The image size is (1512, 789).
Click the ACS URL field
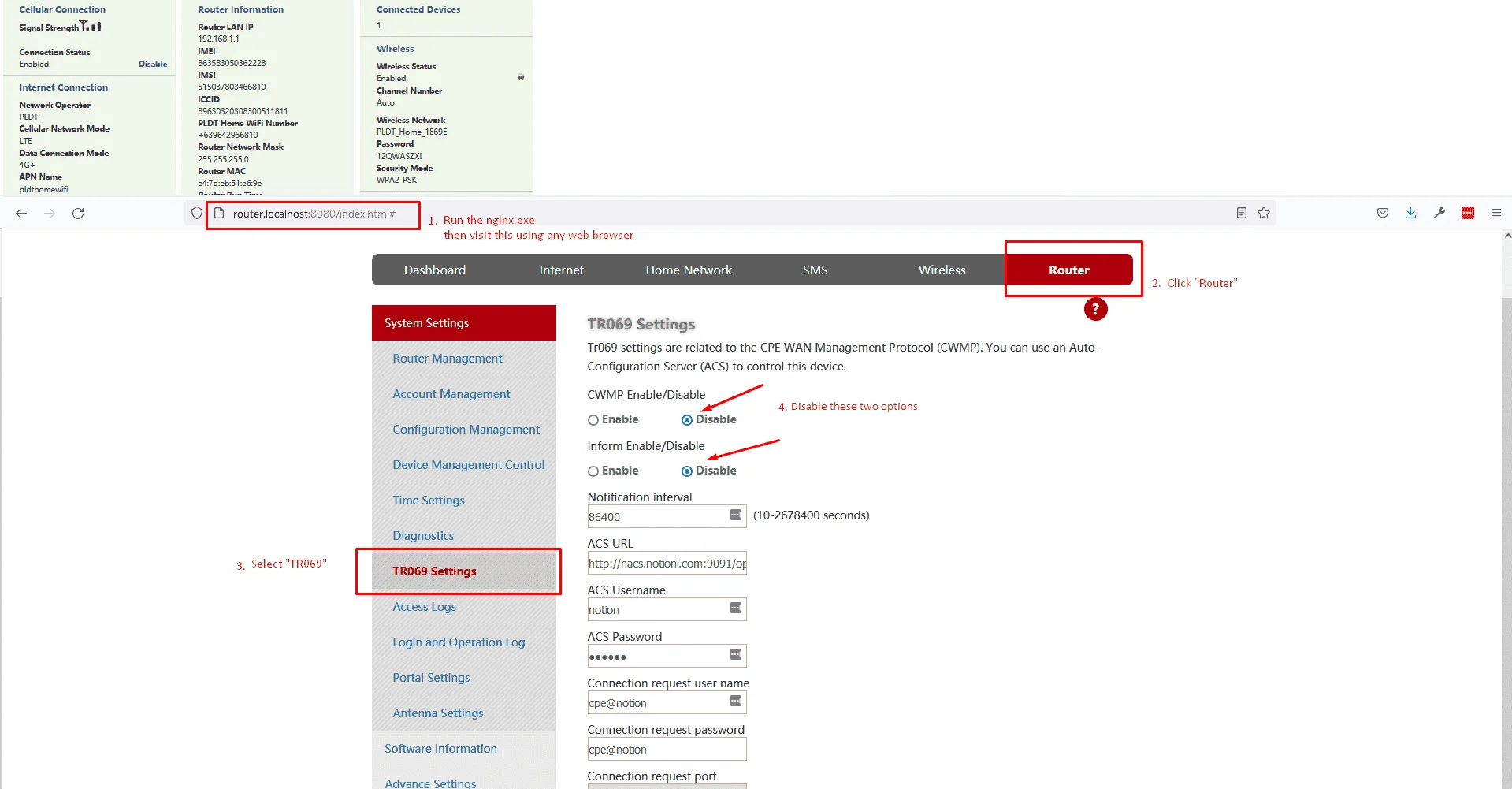[667, 563]
